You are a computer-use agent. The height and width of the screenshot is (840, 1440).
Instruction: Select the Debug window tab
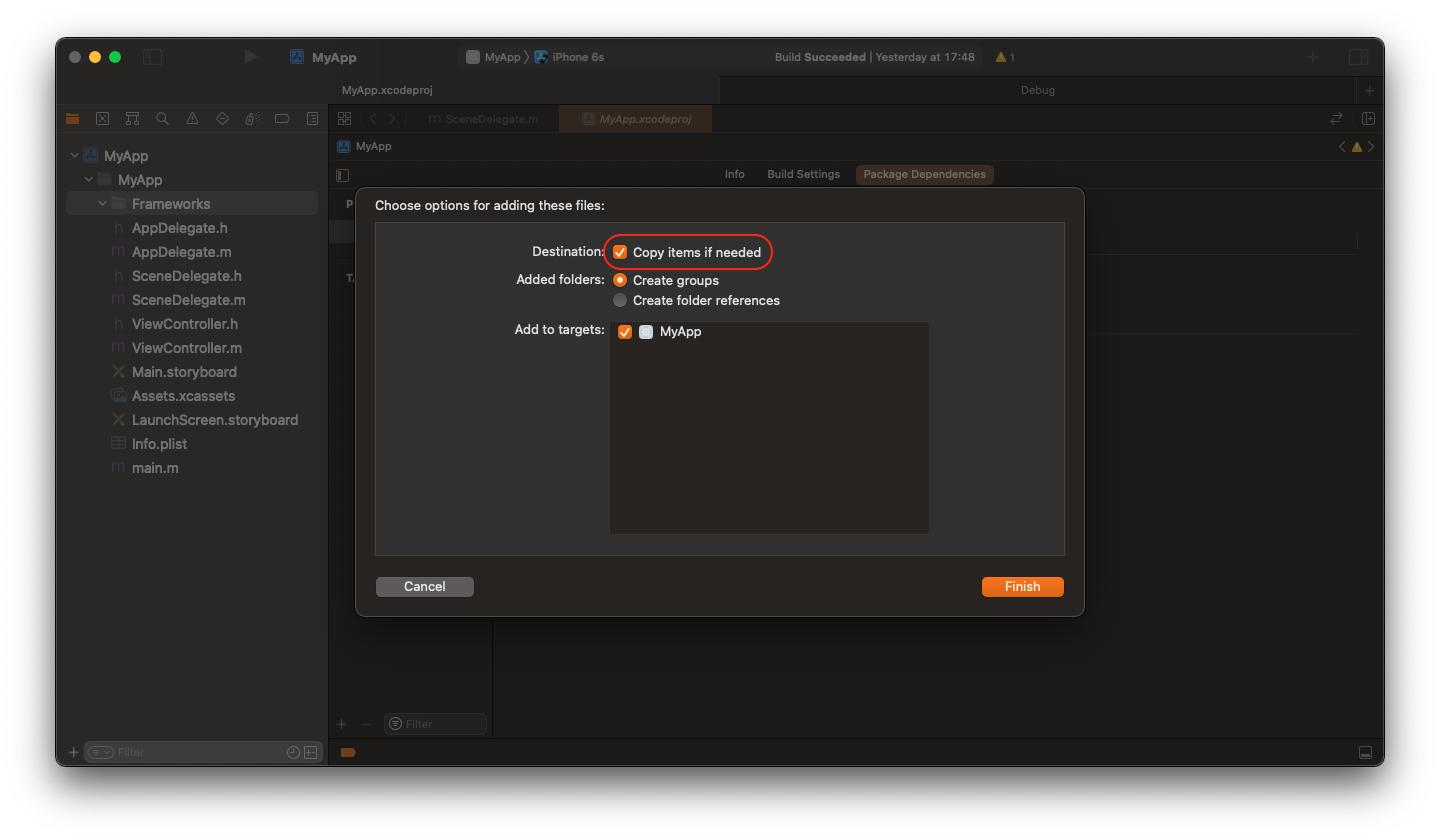1037,90
